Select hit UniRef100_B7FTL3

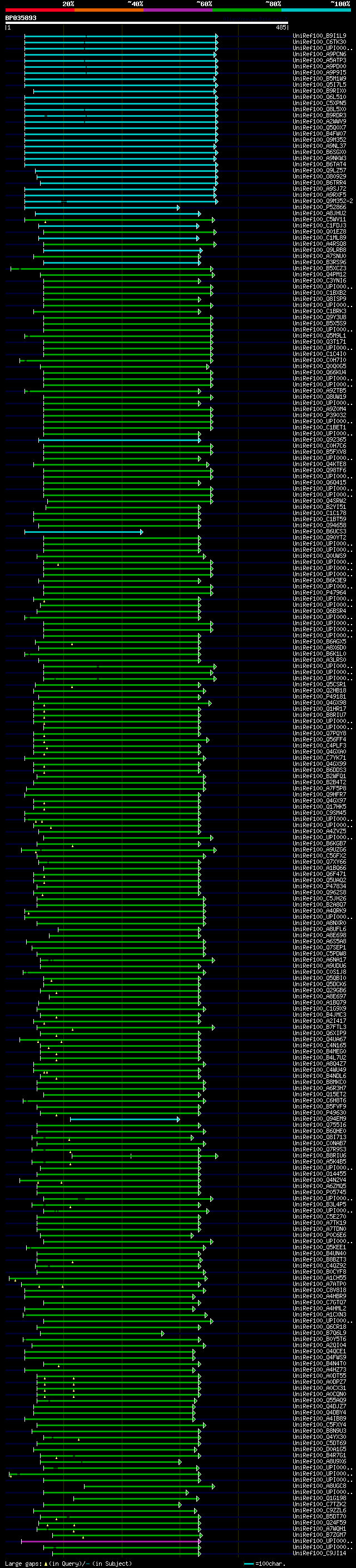319,1027
